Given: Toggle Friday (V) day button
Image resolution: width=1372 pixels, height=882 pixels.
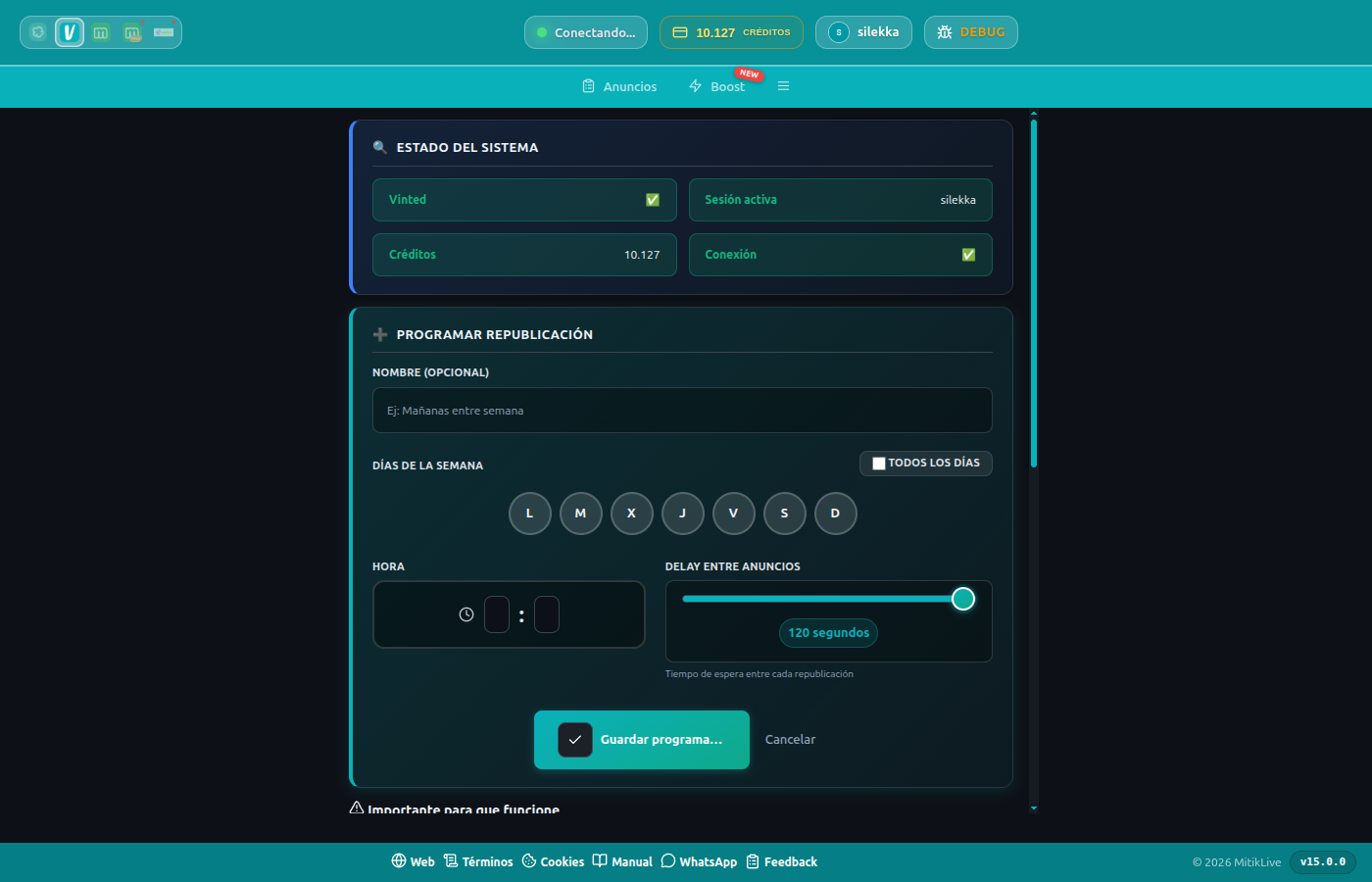Looking at the screenshot, I should pos(734,514).
